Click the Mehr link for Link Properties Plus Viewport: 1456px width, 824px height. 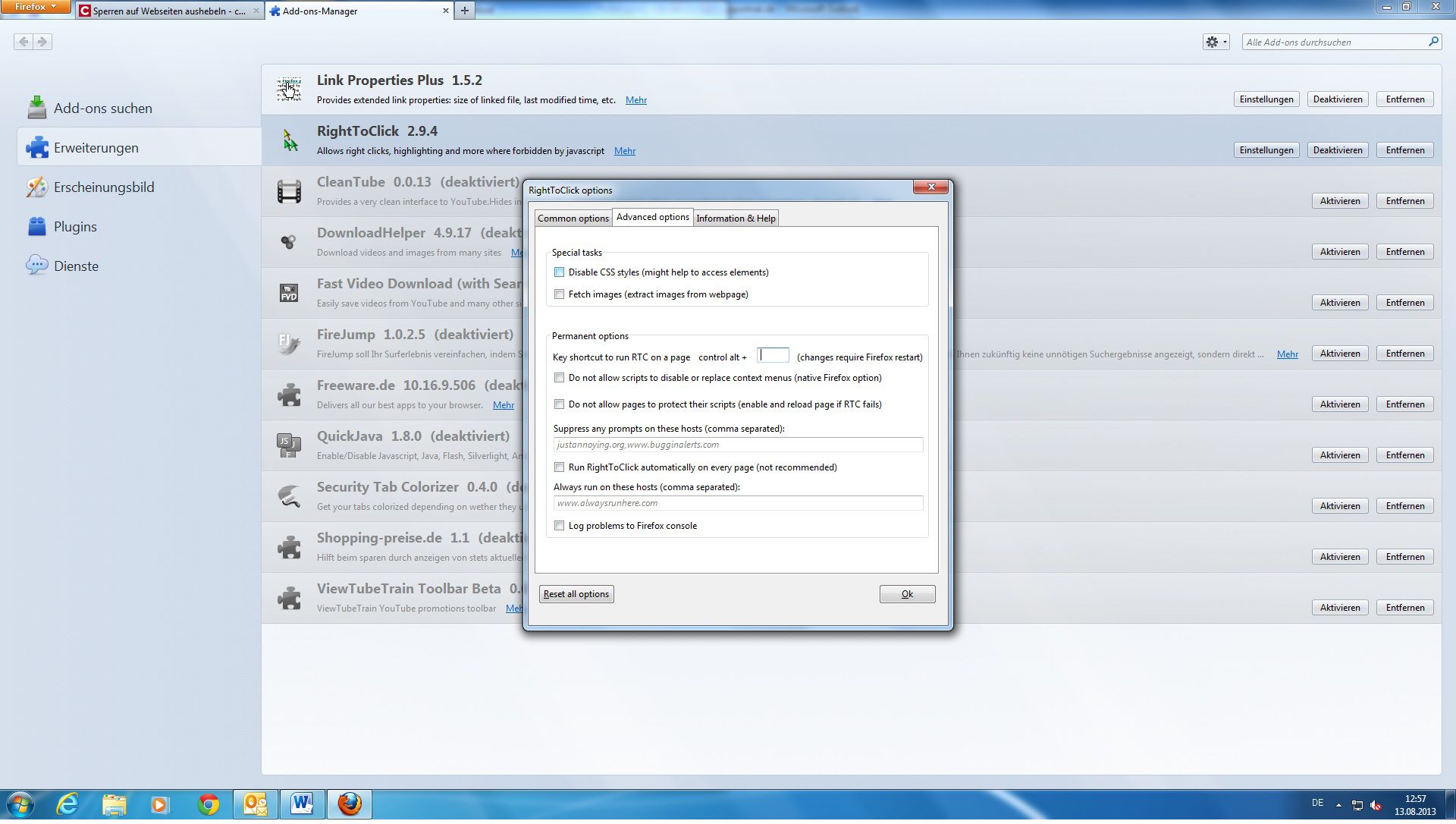pyautogui.click(x=635, y=100)
